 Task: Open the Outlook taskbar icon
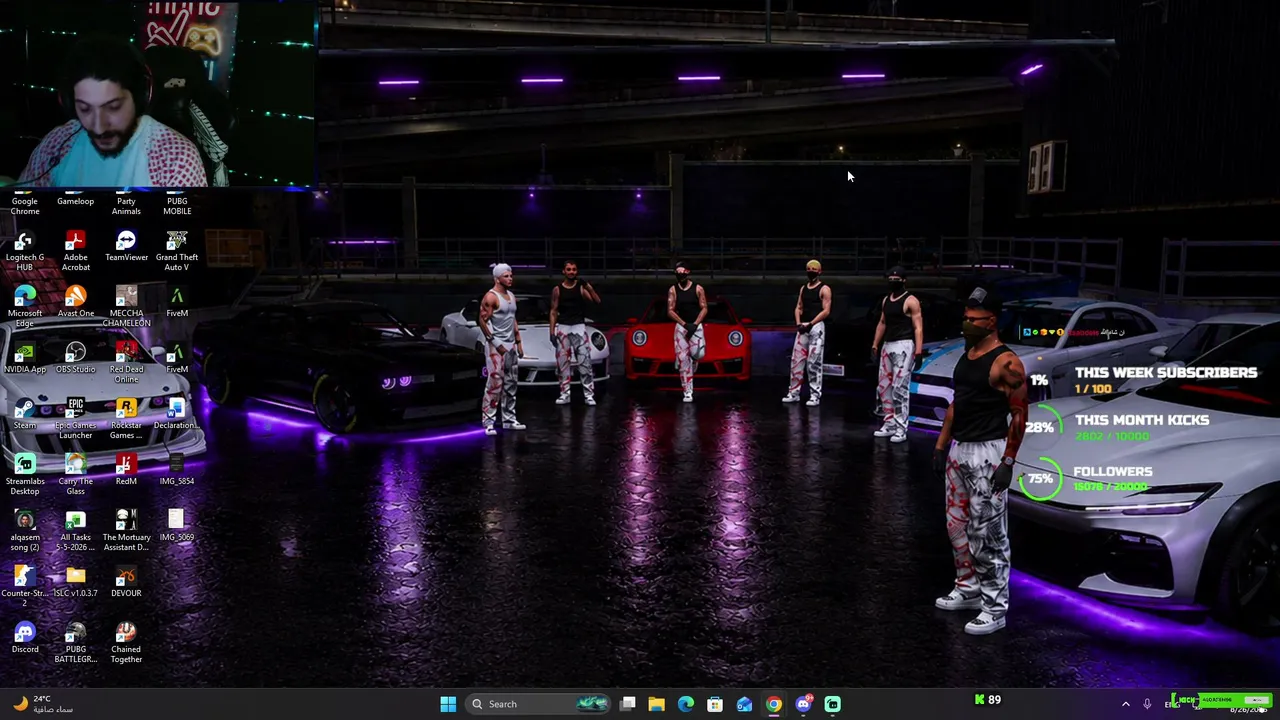(x=744, y=704)
